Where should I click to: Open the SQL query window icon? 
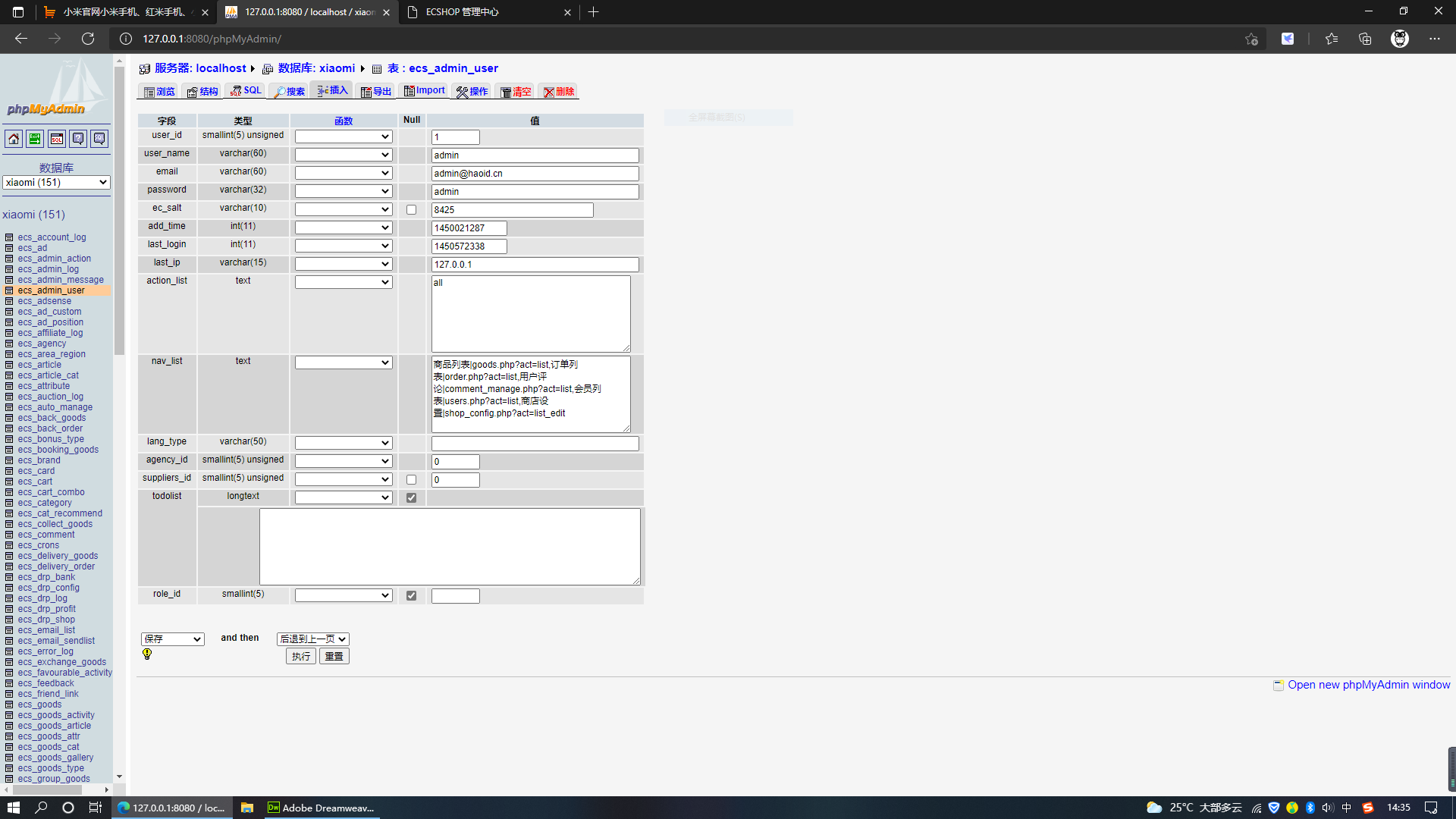tap(57, 139)
